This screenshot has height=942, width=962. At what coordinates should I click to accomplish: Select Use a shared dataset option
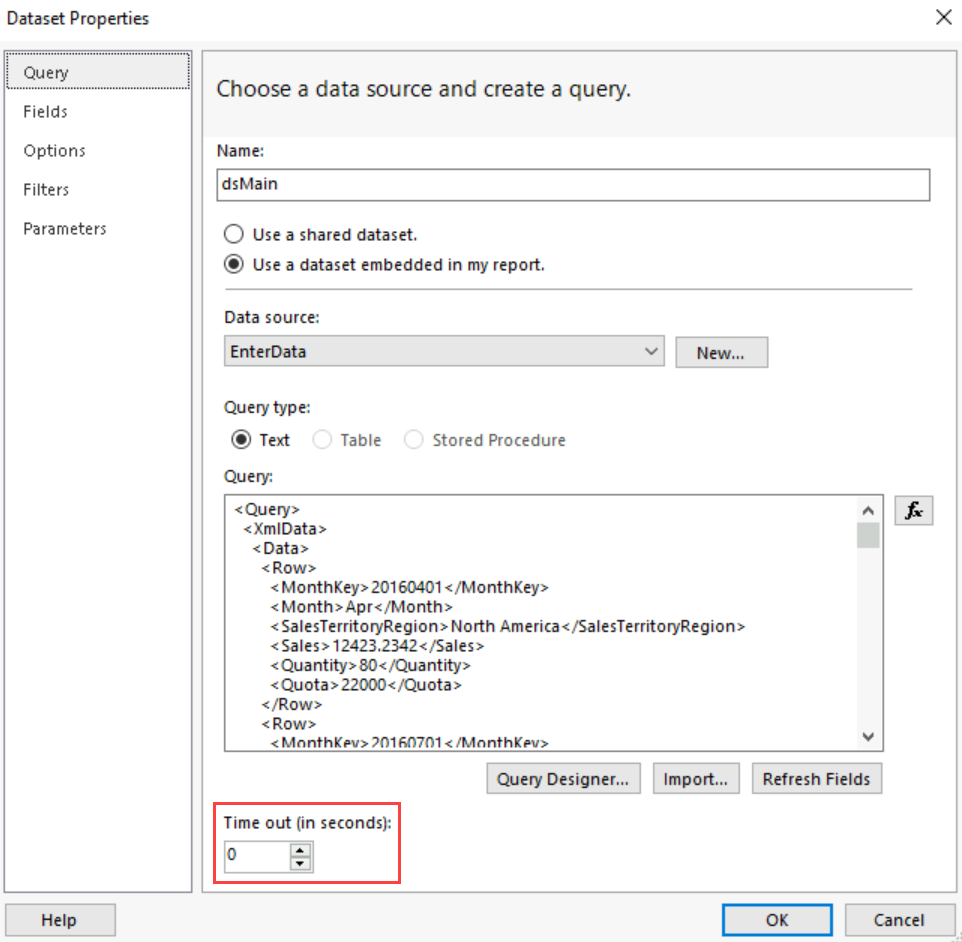[x=231, y=234]
